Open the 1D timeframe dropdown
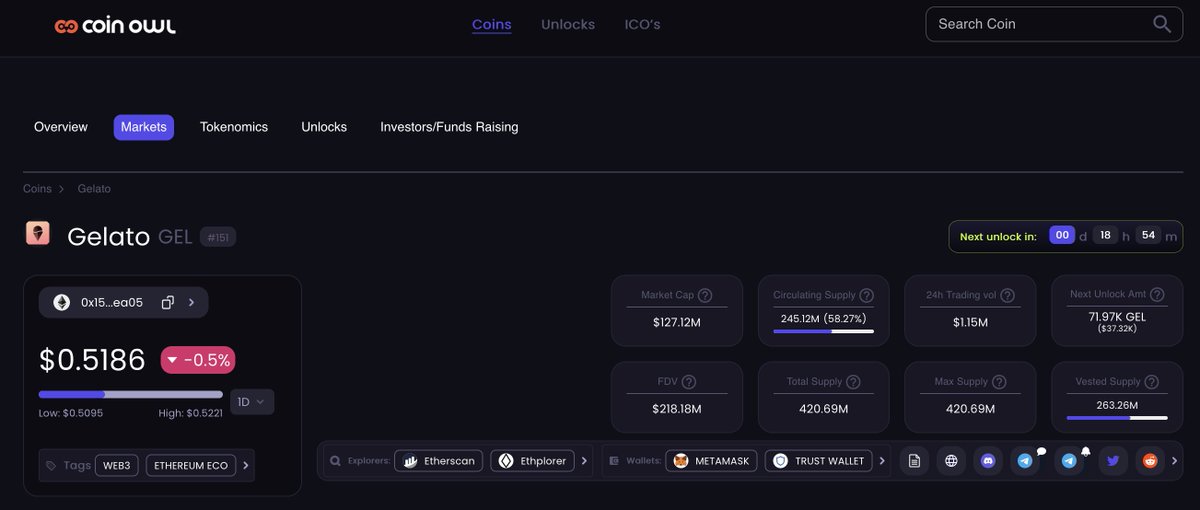1200x510 pixels. pos(251,402)
